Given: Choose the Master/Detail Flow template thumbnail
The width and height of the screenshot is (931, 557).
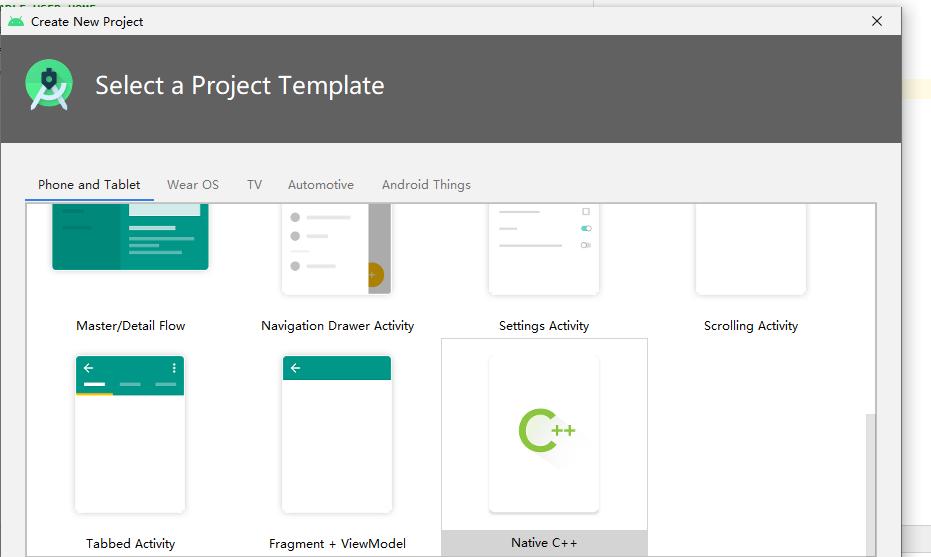Looking at the screenshot, I should 130,237.
